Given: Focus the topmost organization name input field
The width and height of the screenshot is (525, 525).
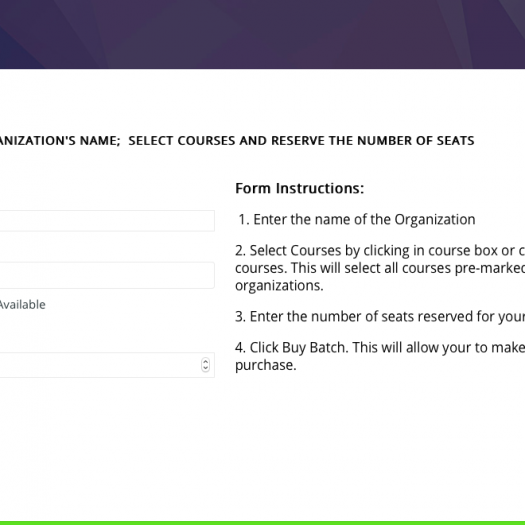Looking at the screenshot, I should [107, 221].
